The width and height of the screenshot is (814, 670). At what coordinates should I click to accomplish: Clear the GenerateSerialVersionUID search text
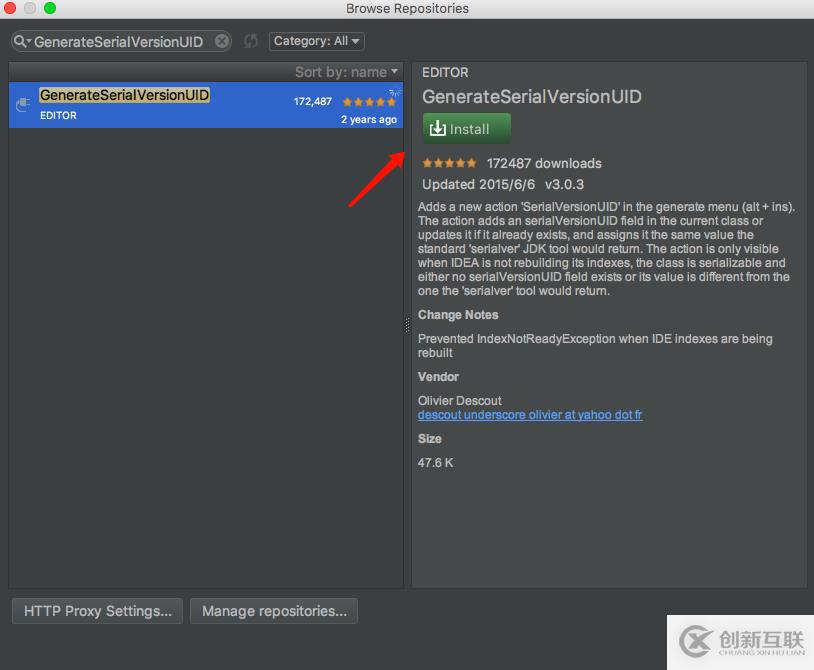(x=222, y=41)
